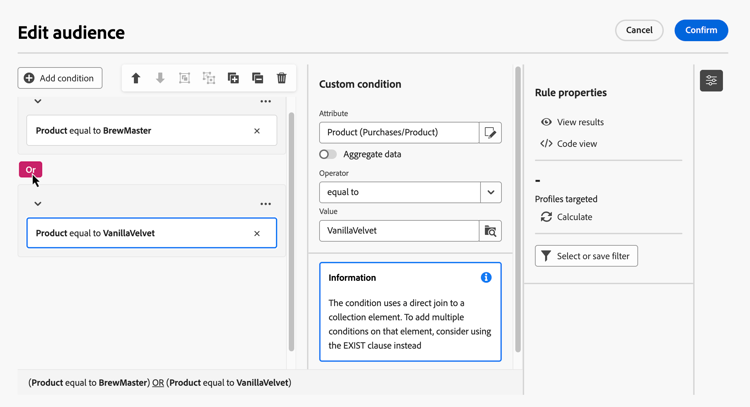This screenshot has width=750, height=407.
Task: Click the expand all plus icon
Action: tap(233, 78)
